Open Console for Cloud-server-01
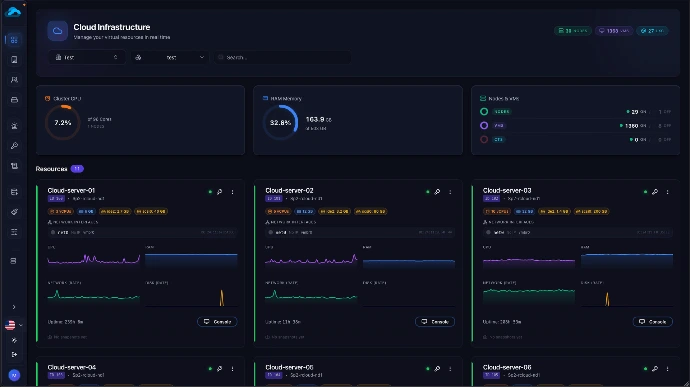 click(217, 322)
